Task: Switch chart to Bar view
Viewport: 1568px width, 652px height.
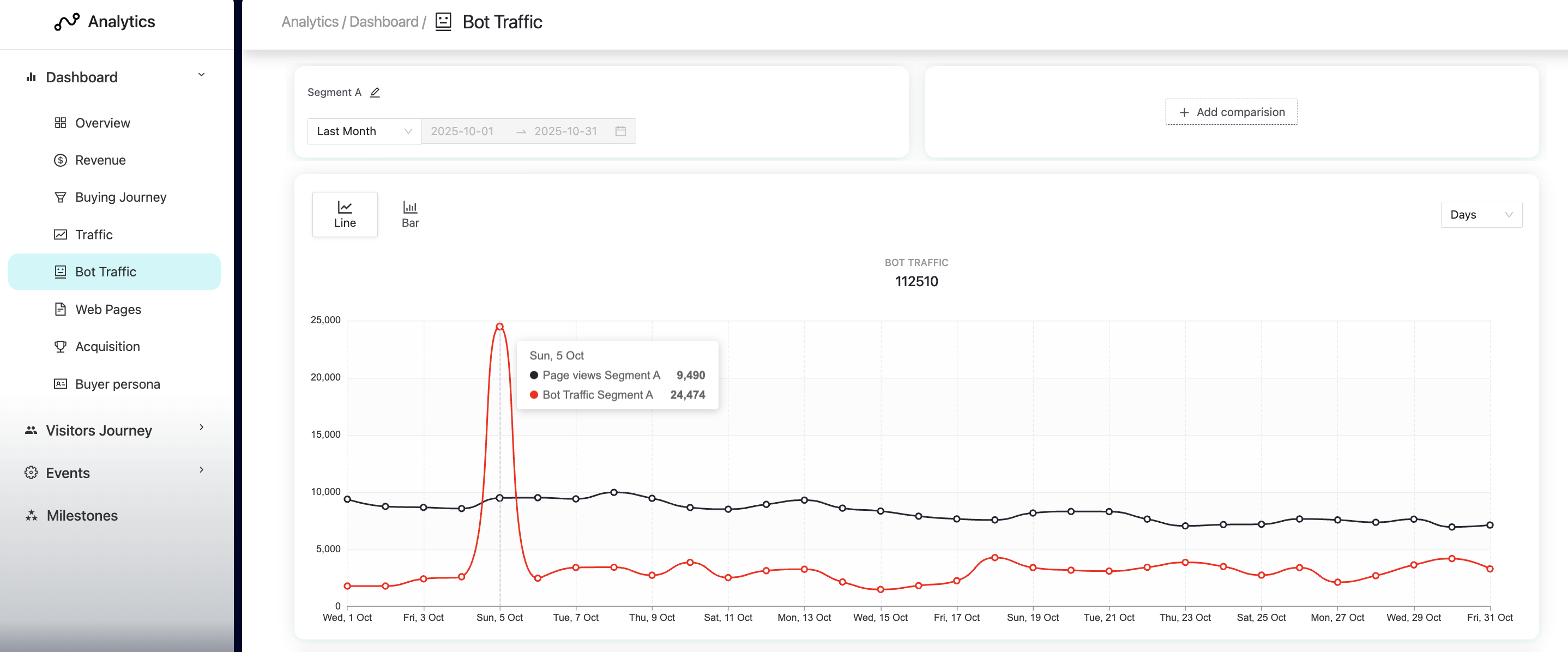Action: 410,214
